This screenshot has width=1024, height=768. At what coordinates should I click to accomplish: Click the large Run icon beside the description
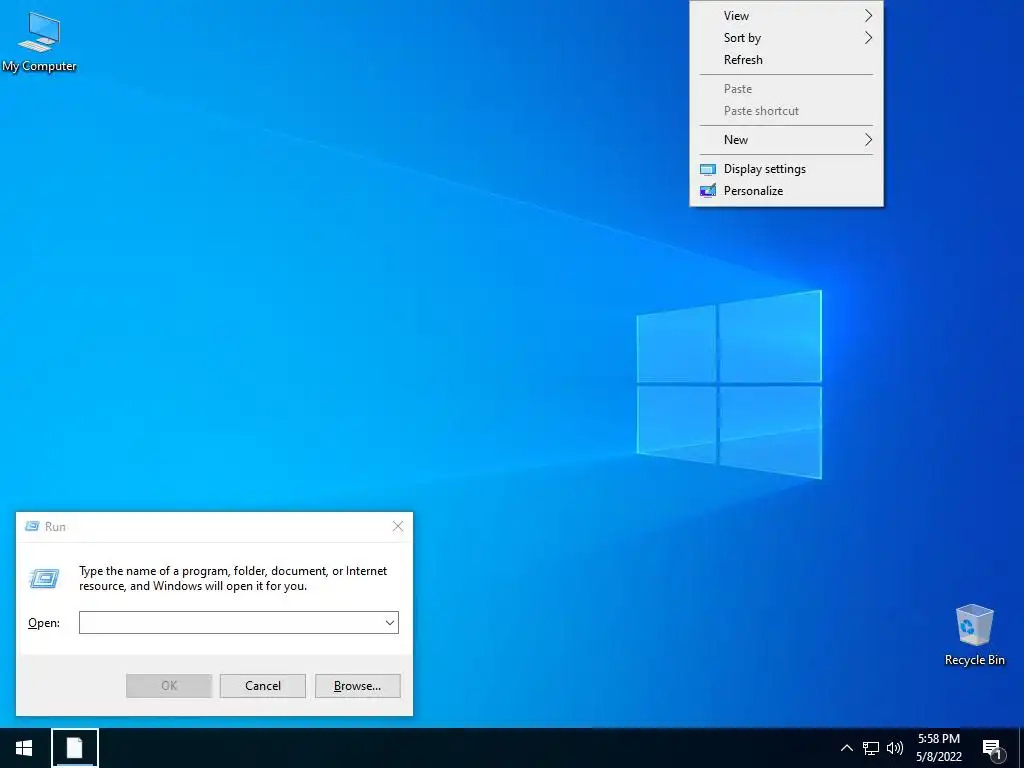point(44,578)
